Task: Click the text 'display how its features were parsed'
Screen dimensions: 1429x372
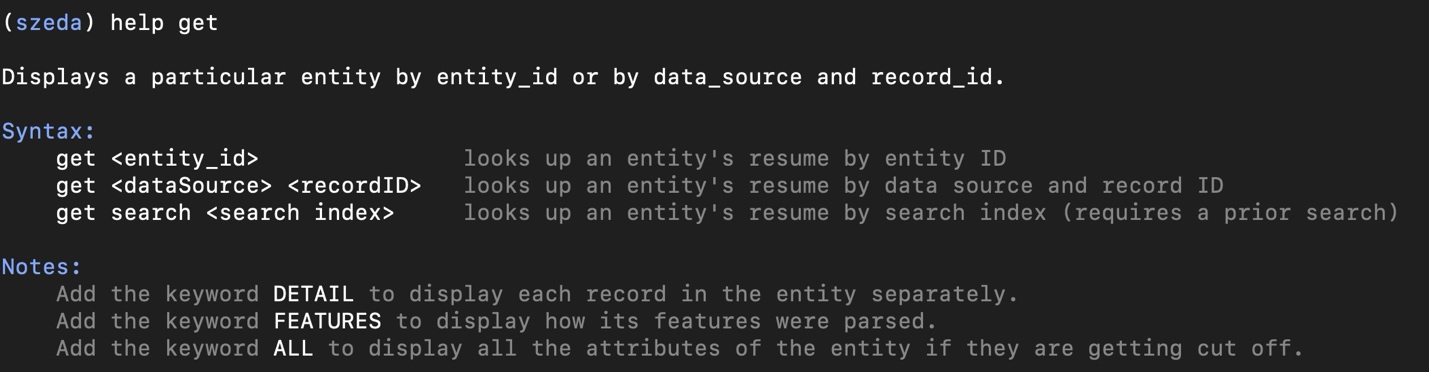Action: 680,321
